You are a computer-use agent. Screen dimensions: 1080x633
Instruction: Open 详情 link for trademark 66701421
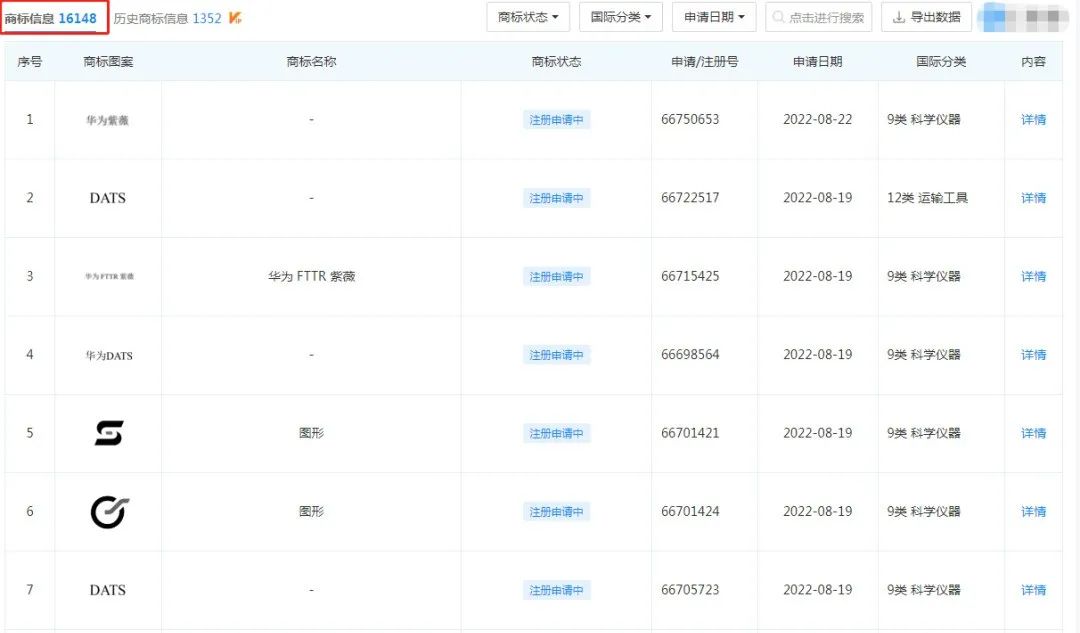coord(1033,433)
